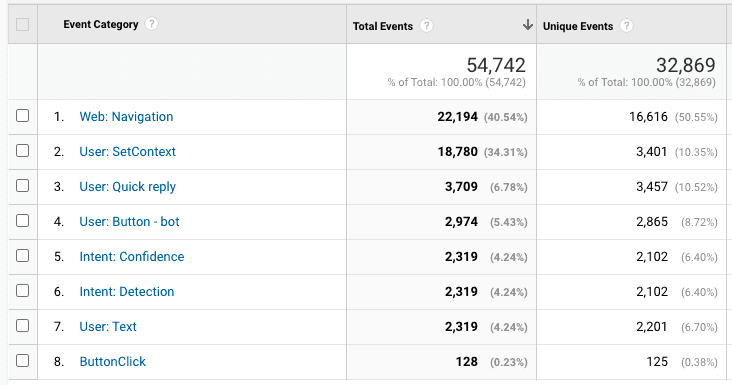This screenshot has height=385, width=732.
Task: Open the User: SetContext category link
Action: coord(127,151)
